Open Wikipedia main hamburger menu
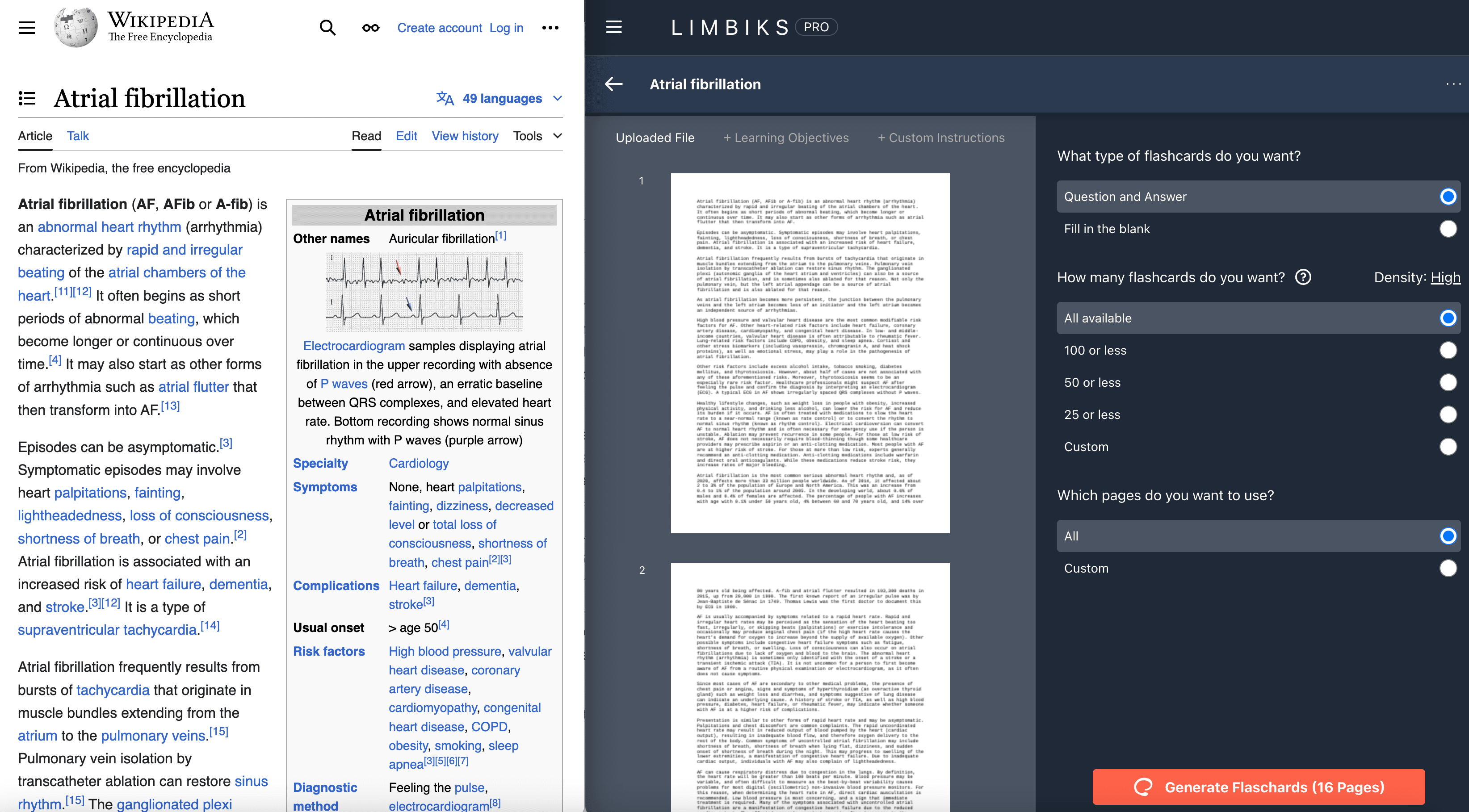 click(26, 27)
